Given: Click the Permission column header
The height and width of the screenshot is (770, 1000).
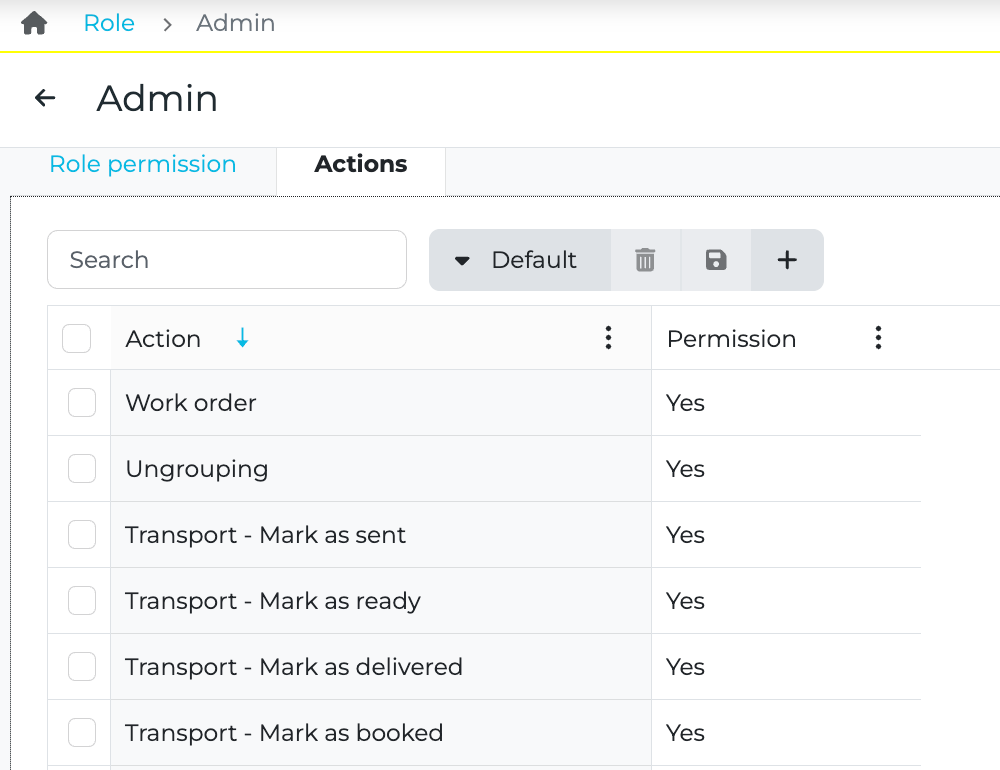Looking at the screenshot, I should pos(731,339).
